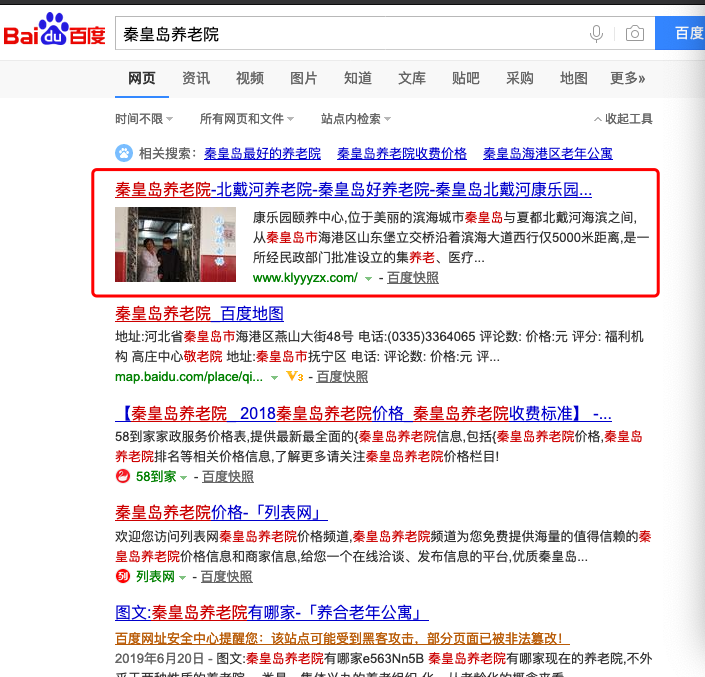Collapse tools via 收起工具 arrow

[598, 119]
